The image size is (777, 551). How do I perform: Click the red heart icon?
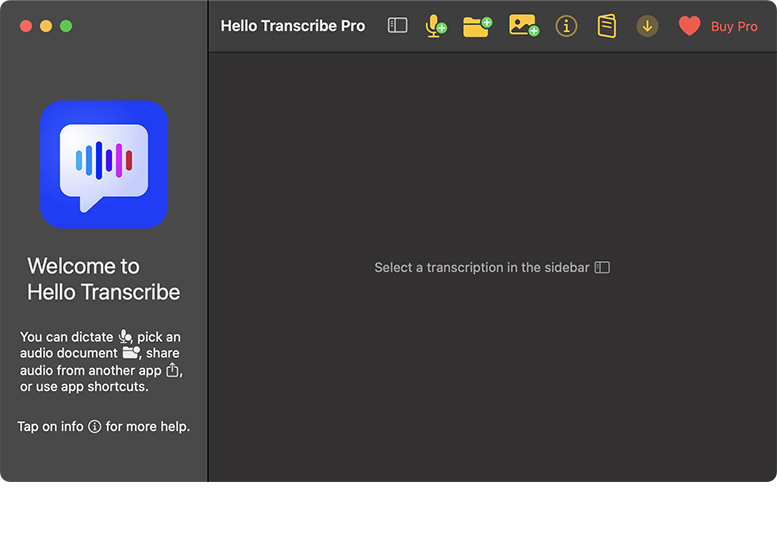click(689, 26)
